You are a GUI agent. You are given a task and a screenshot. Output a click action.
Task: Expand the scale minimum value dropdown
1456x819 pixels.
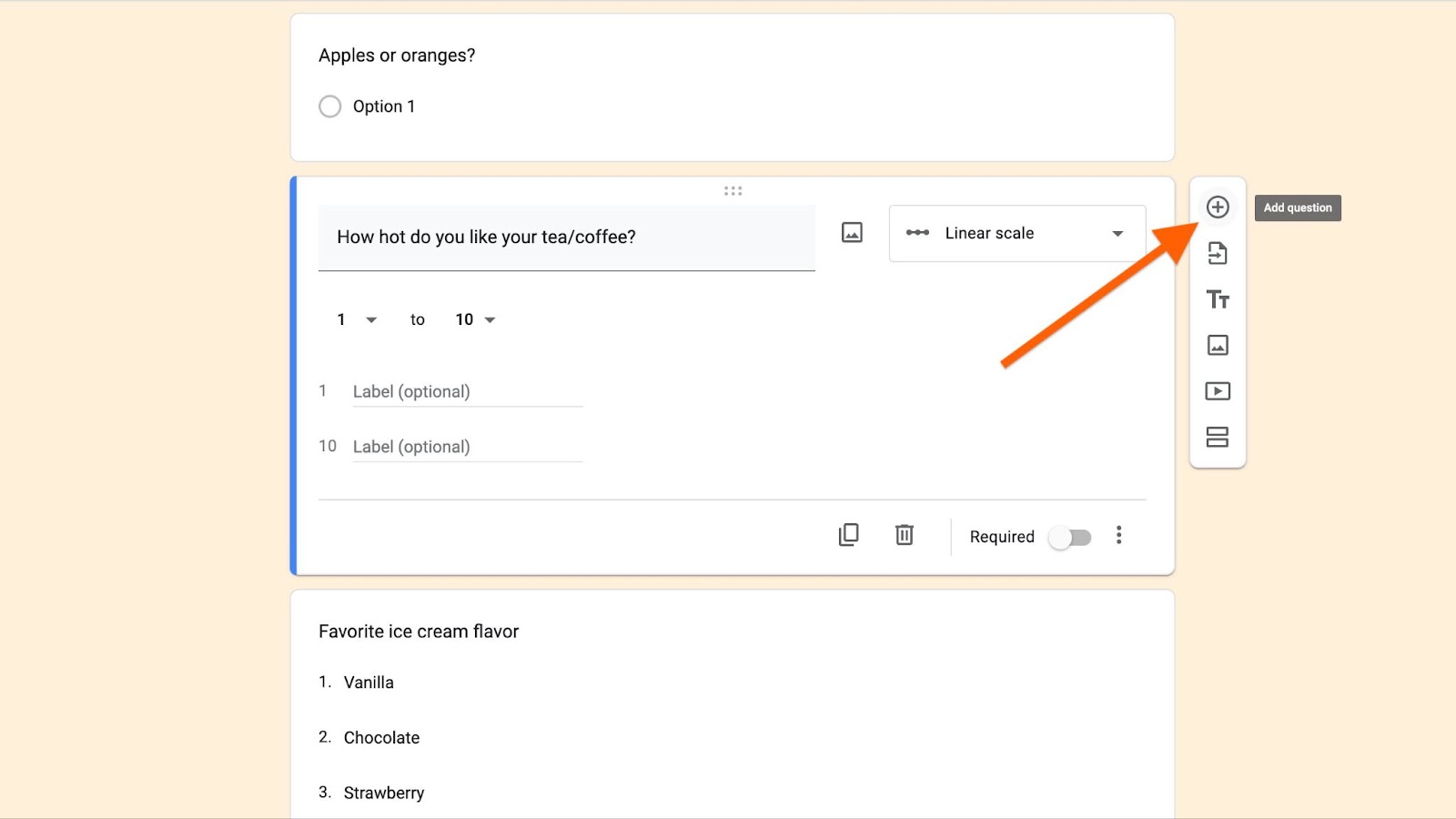coord(357,319)
